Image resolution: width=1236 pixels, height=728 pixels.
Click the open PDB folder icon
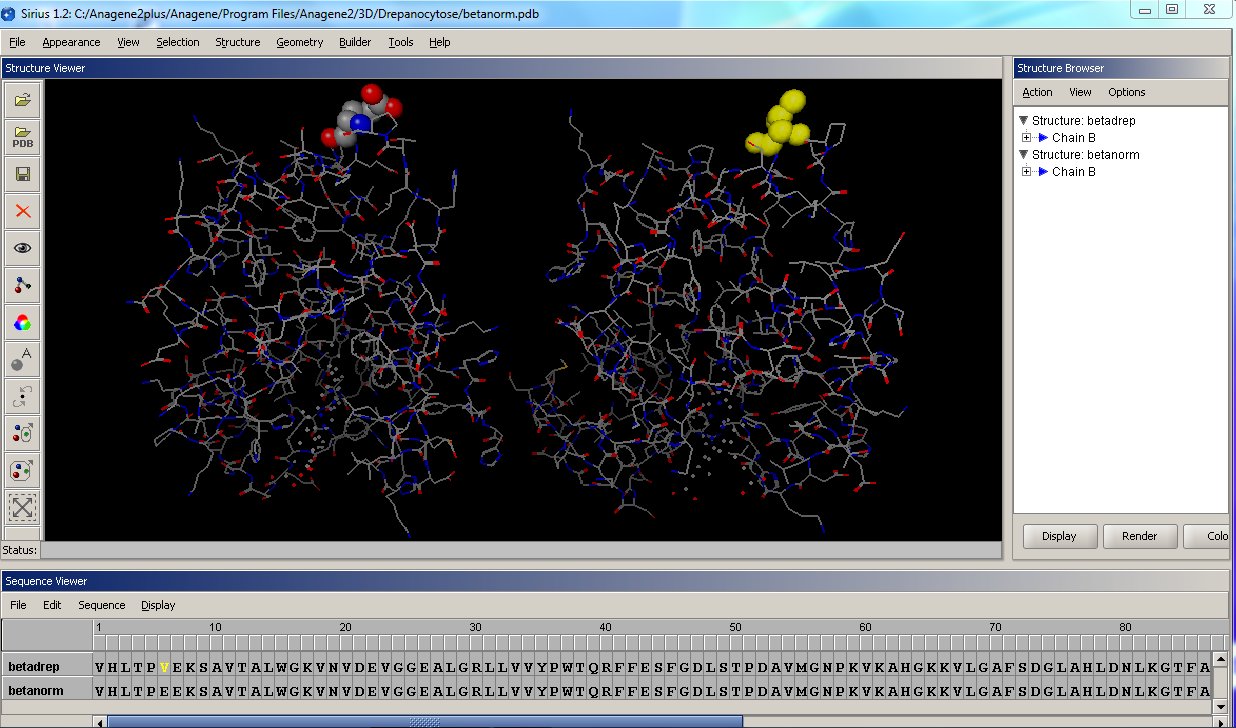point(22,137)
